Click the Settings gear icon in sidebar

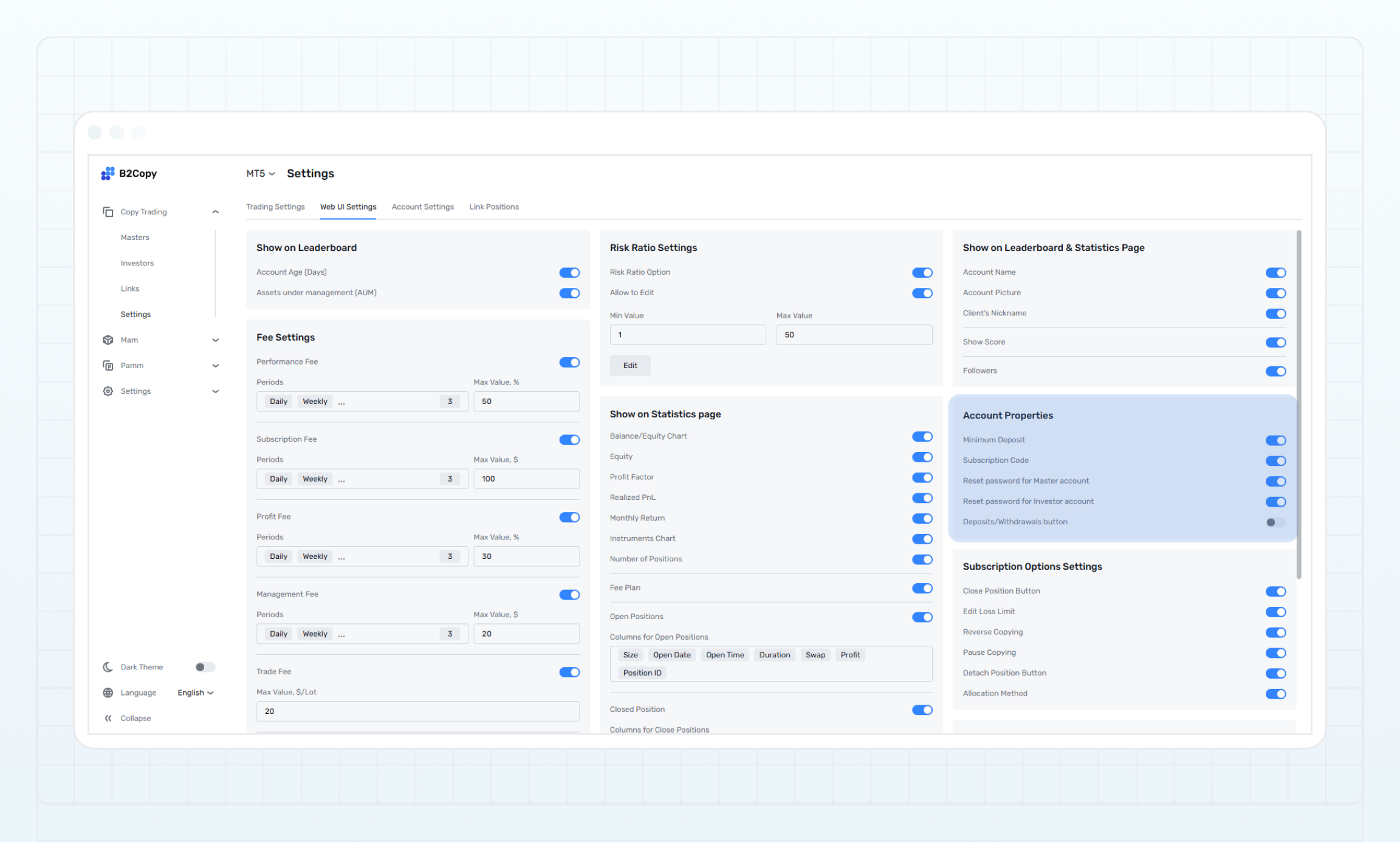click(108, 391)
